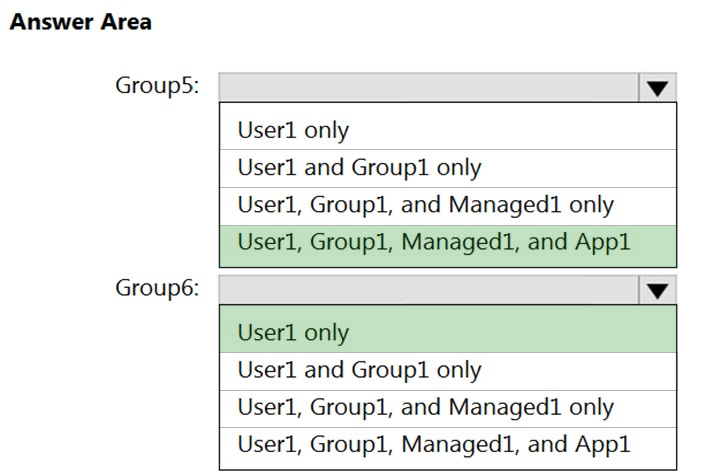Choose the green highlighted option in Group6 list
This screenshot has width=713, height=476.
click(447, 332)
